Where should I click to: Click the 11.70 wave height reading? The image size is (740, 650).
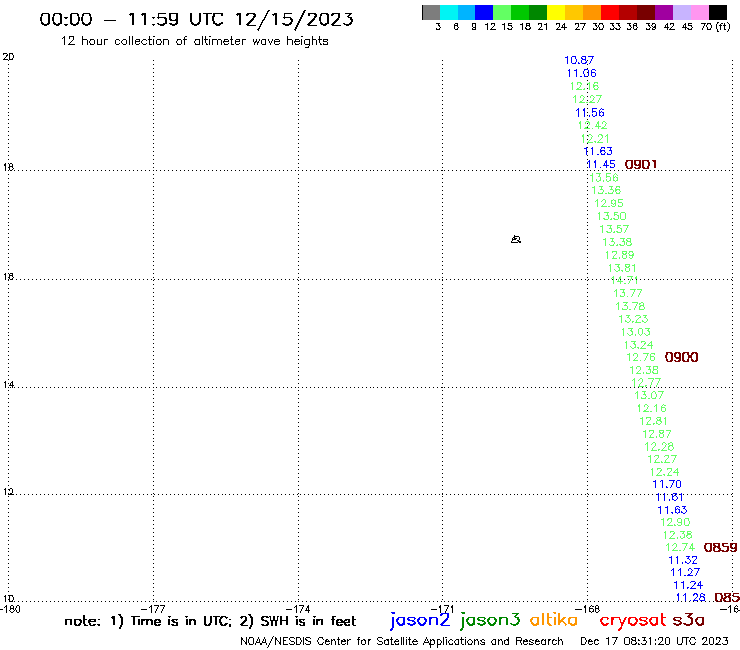point(667,484)
